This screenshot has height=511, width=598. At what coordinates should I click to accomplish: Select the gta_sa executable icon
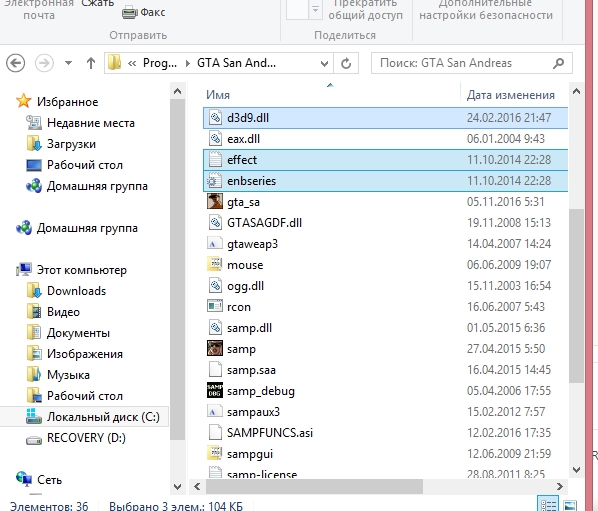[x=215, y=201]
